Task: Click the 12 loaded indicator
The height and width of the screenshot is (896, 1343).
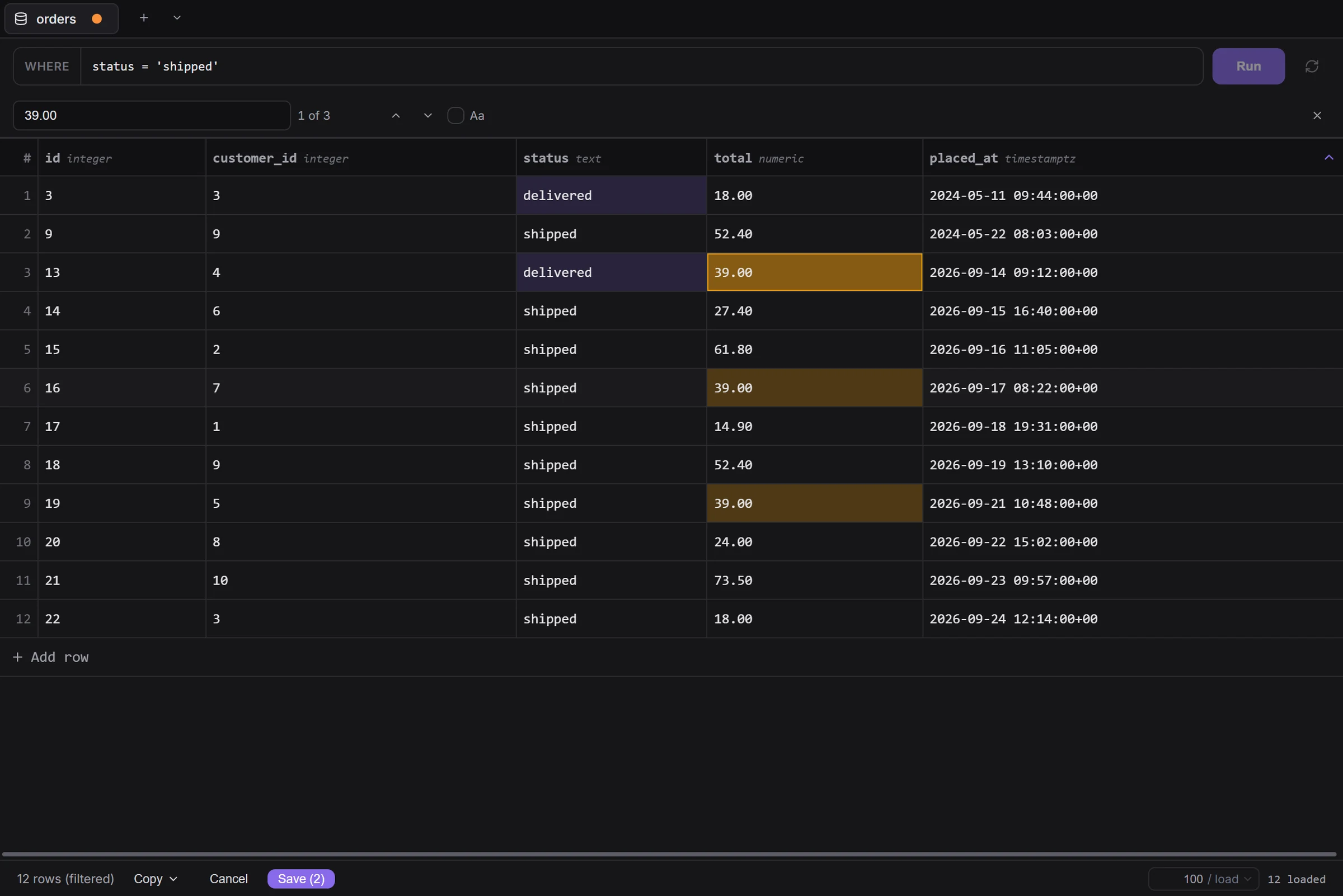Action: (1296, 879)
